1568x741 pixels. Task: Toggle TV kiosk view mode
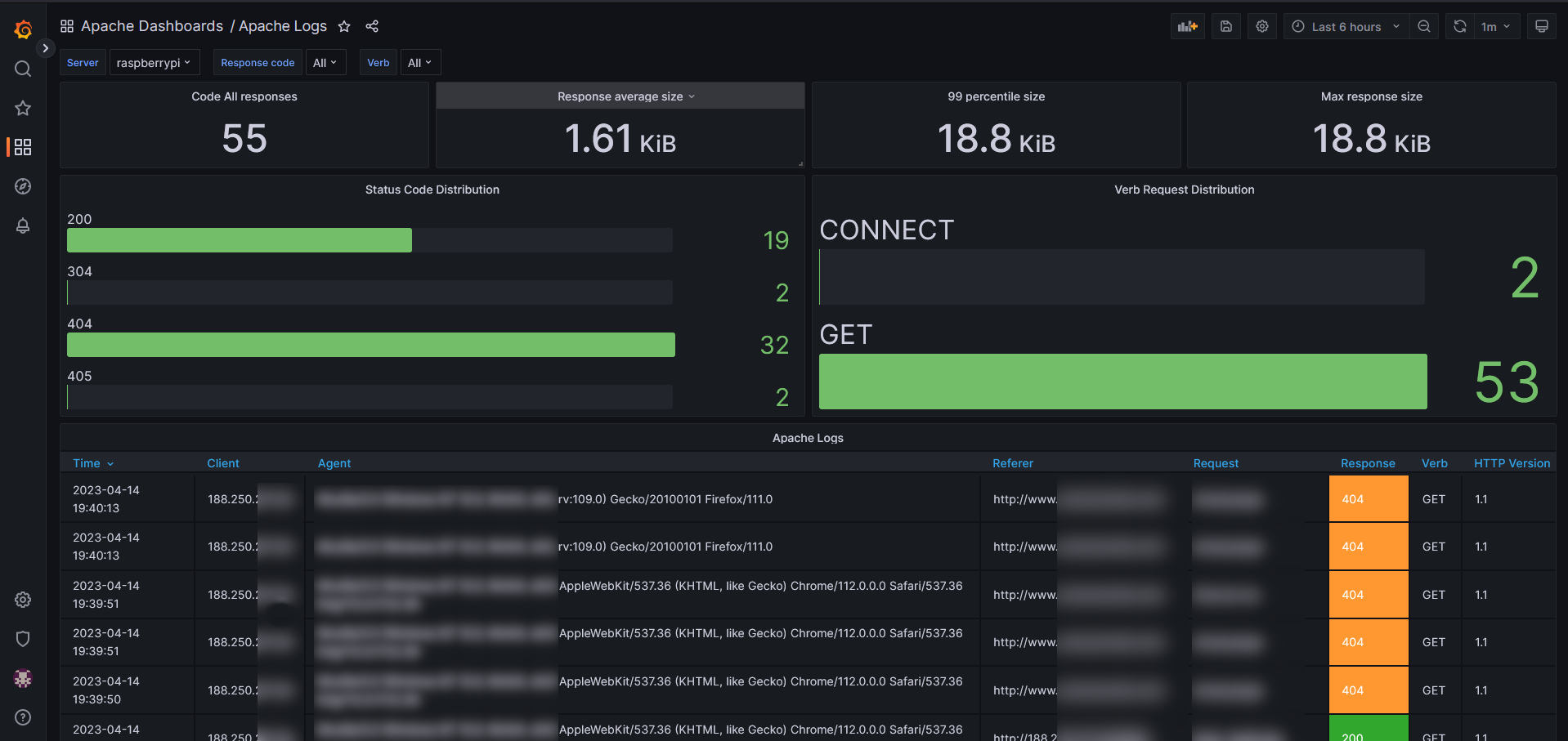[x=1541, y=27]
